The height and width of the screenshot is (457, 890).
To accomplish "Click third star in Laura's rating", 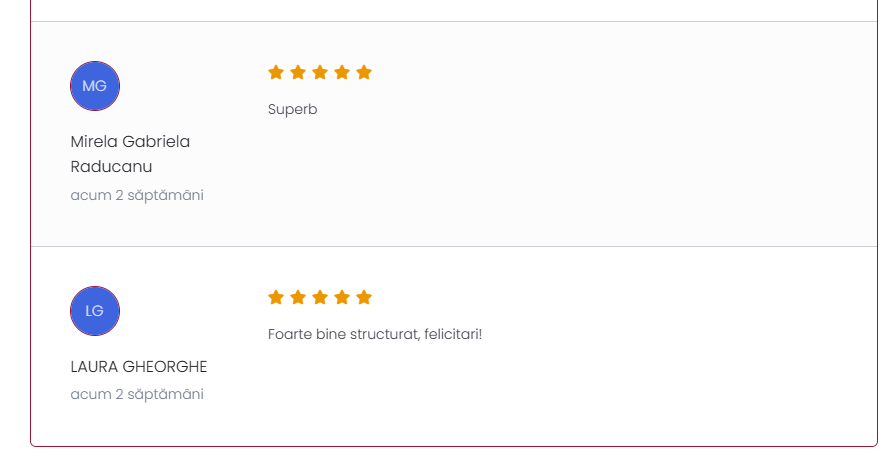I will click(x=320, y=297).
